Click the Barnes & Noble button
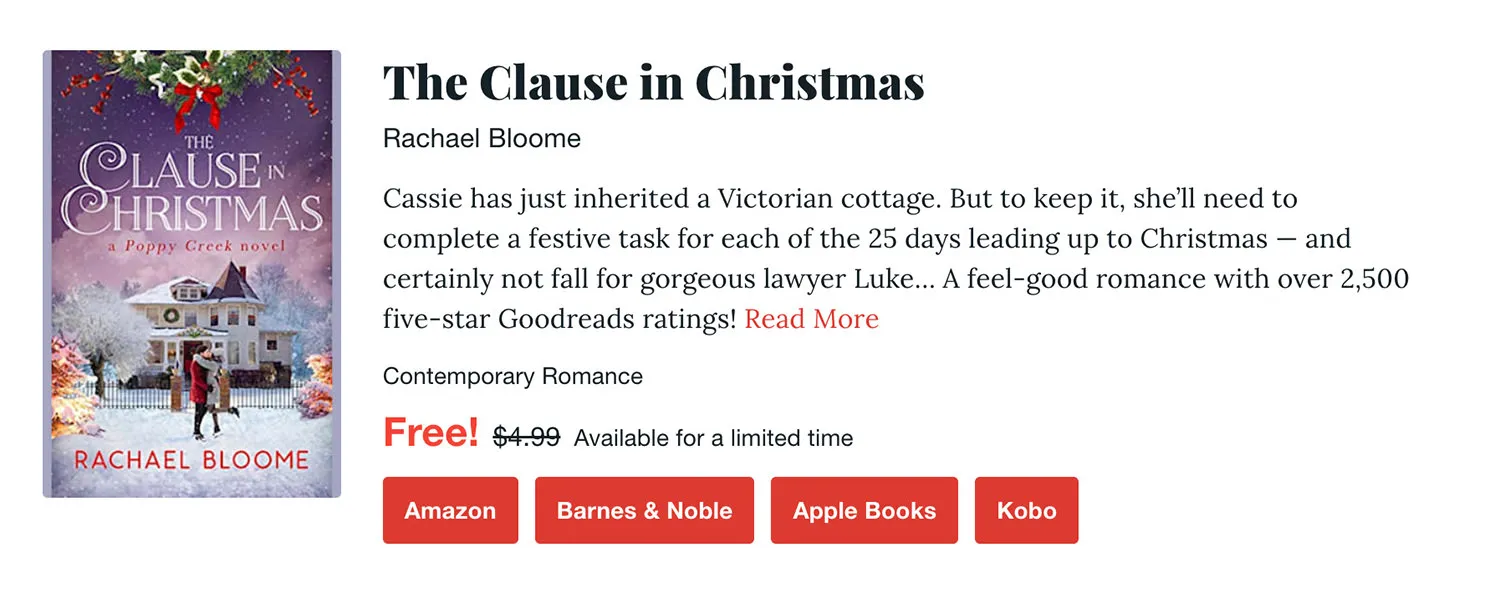The width and height of the screenshot is (1500, 599). (644, 510)
